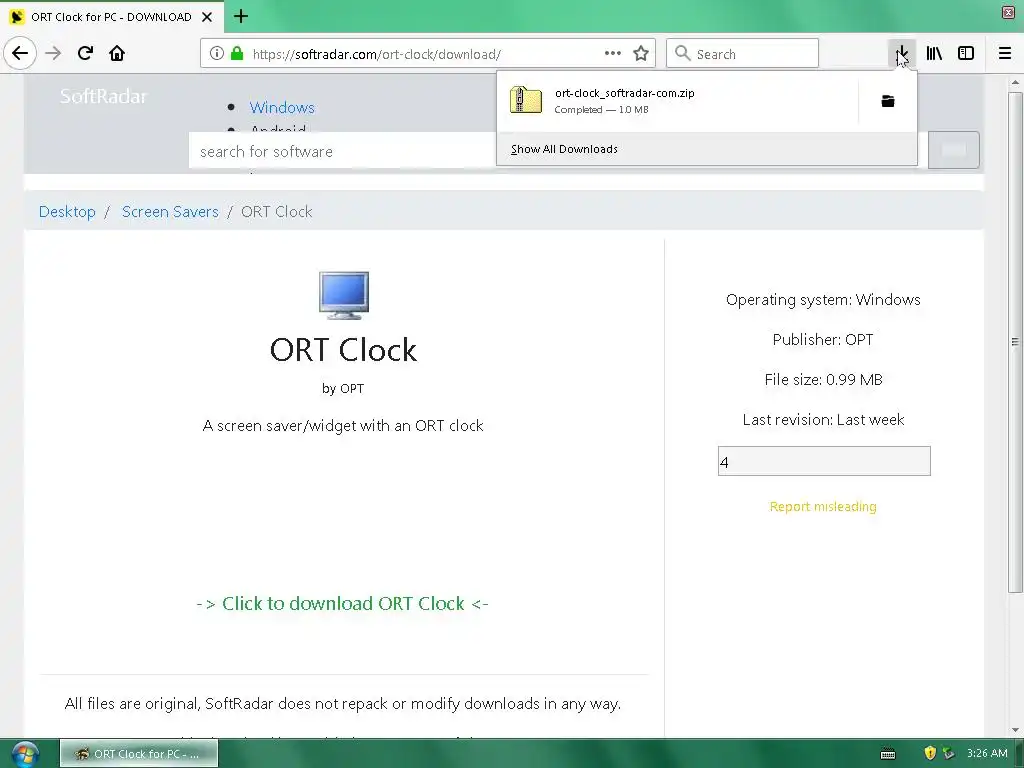Open containing folder for downloaded zip
Screen dimensions: 1024x768
click(x=888, y=101)
